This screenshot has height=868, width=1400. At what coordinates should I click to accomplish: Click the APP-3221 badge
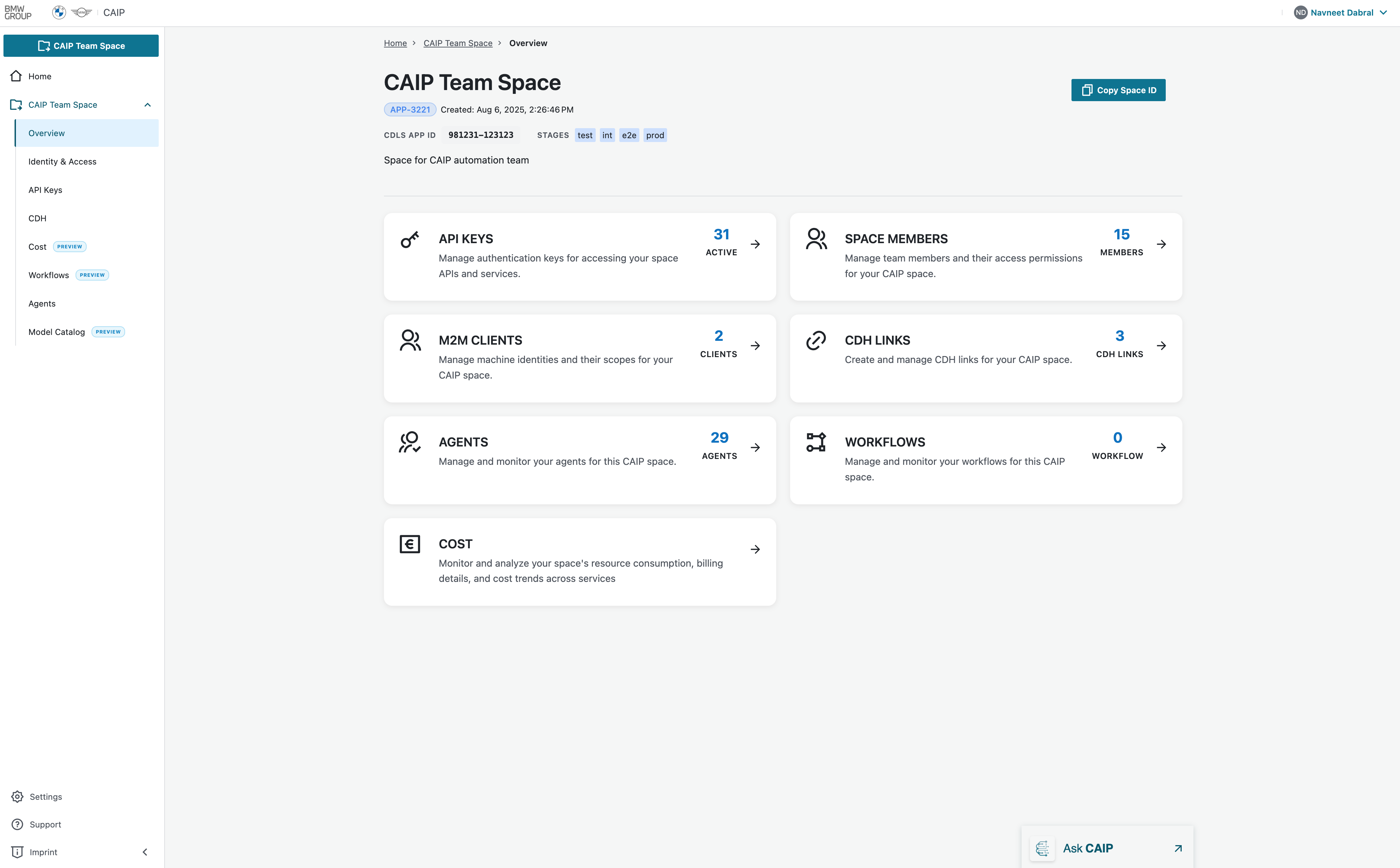(x=410, y=110)
